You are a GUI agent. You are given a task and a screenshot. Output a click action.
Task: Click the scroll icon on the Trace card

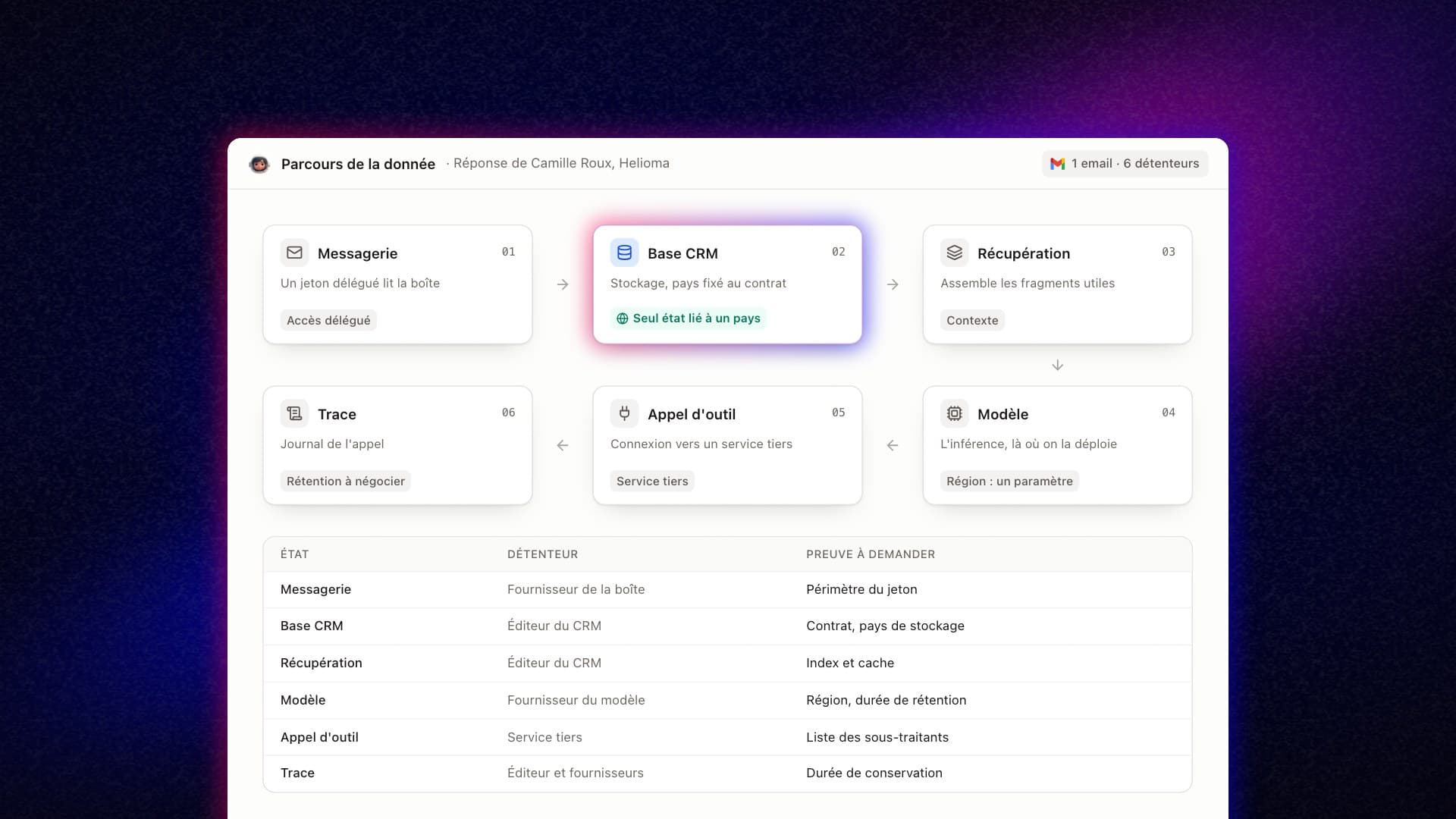(294, 413)
